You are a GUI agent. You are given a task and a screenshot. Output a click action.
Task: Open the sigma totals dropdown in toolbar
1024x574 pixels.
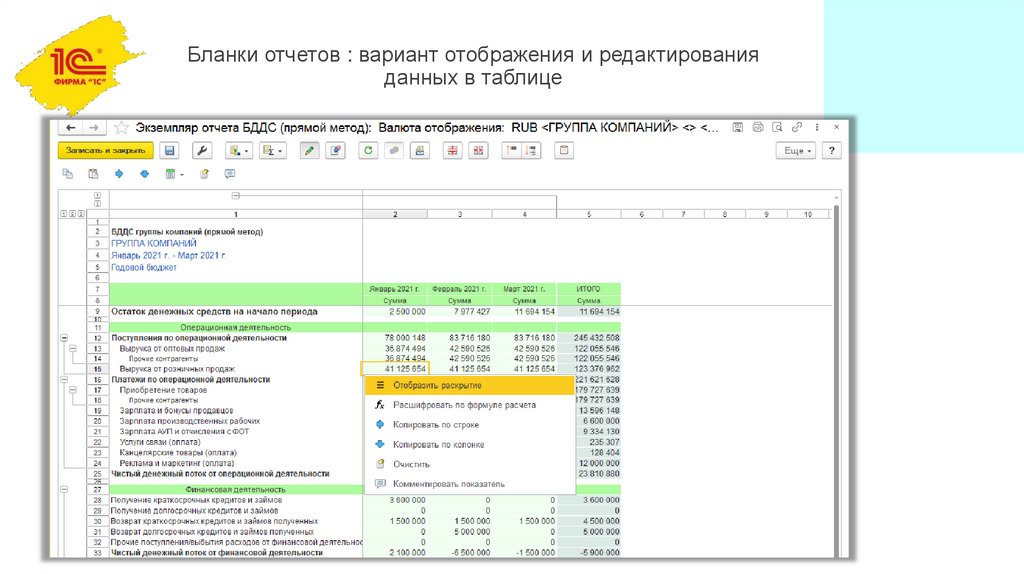(x=271, y=151)
